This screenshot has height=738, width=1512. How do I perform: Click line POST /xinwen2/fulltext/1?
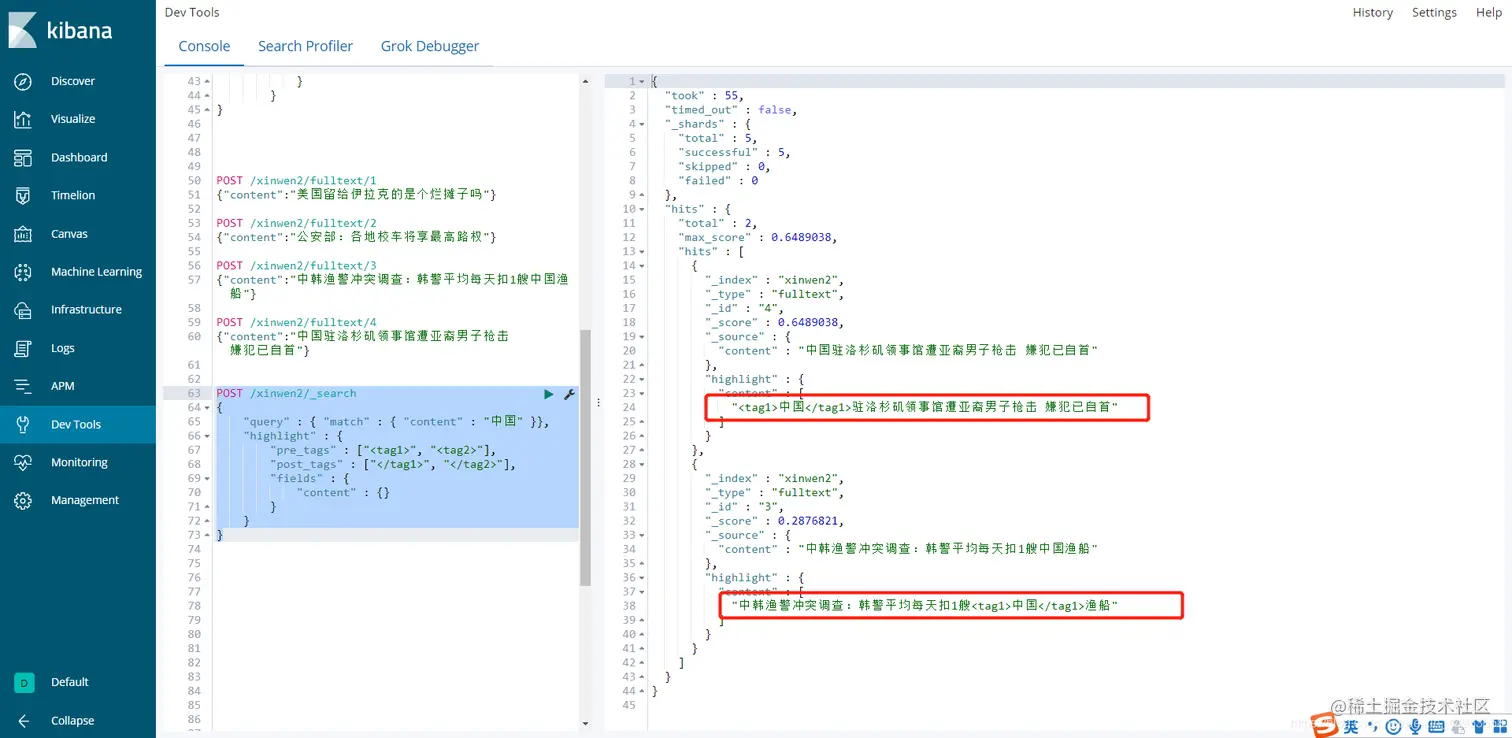pyautogui.click(x=296, y=181)
